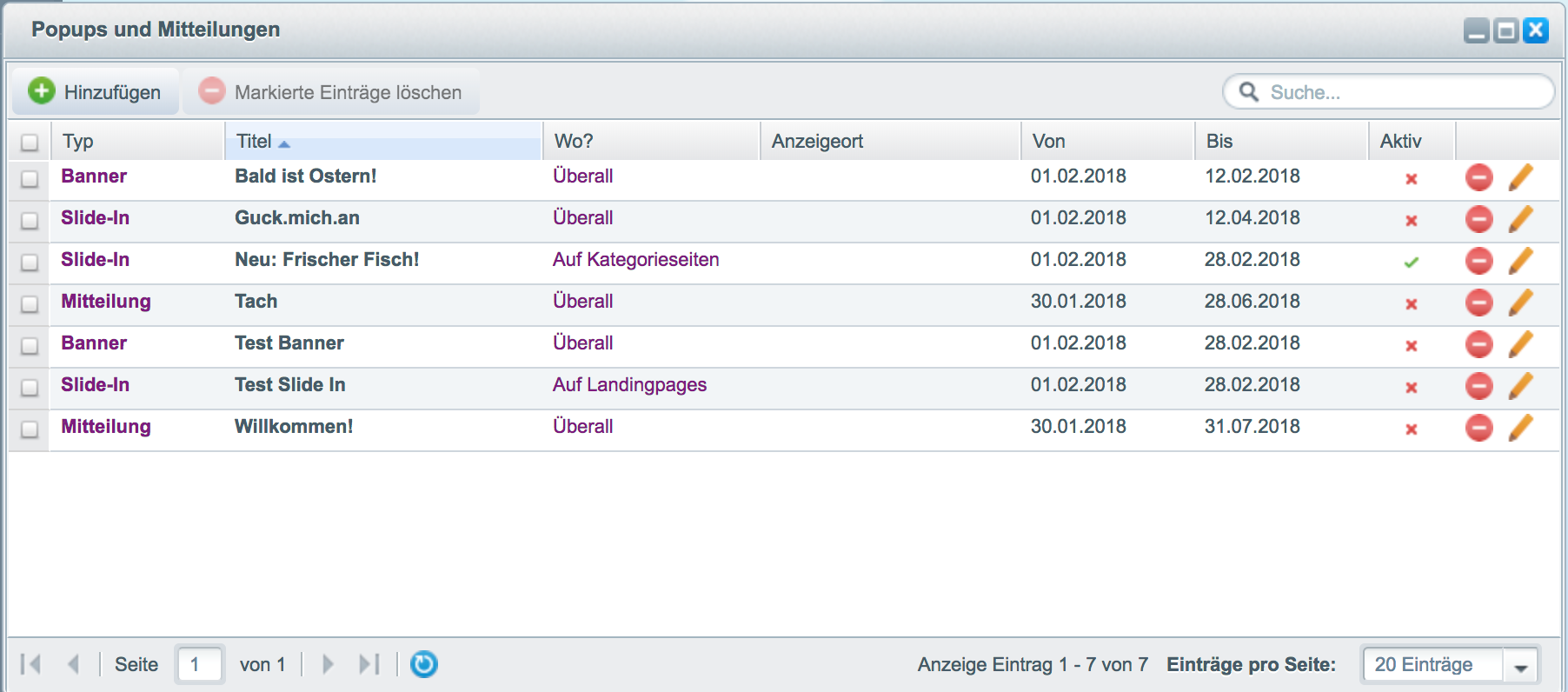Click 'Auf Kategorieseiten' in Wo? column
Screen dimensions: 1568x692
[x=635, y=260]
